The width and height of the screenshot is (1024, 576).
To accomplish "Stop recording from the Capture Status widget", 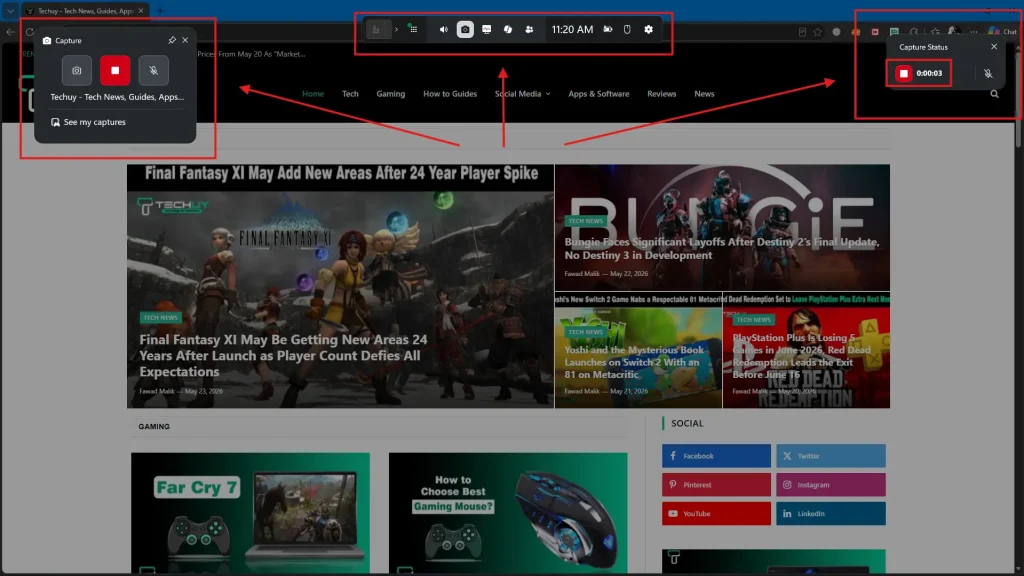I will pos(904,73).
